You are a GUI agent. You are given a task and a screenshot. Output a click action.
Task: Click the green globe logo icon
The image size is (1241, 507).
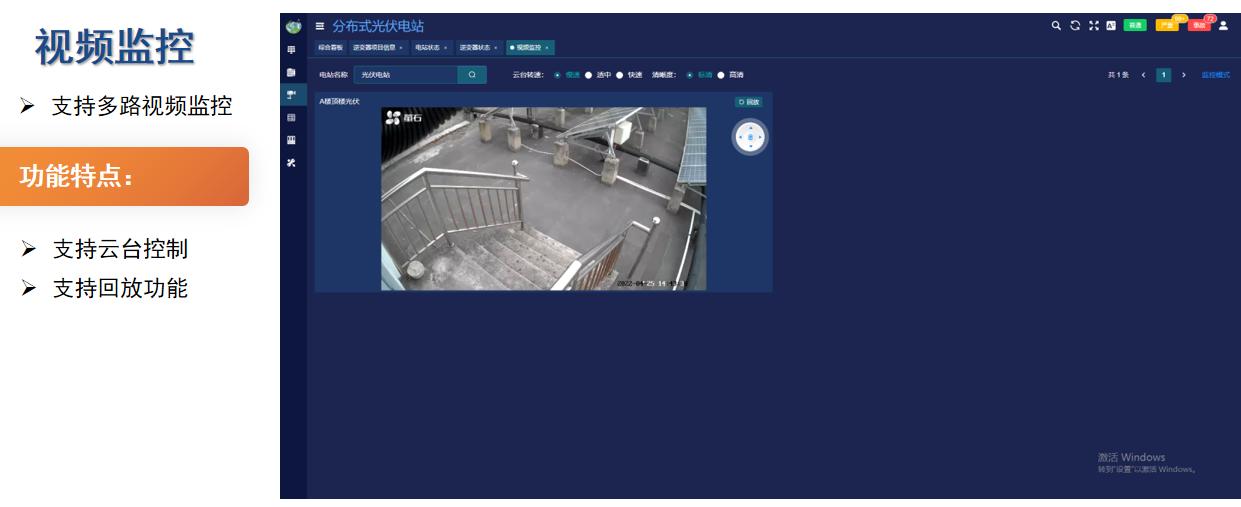point(292,26)
